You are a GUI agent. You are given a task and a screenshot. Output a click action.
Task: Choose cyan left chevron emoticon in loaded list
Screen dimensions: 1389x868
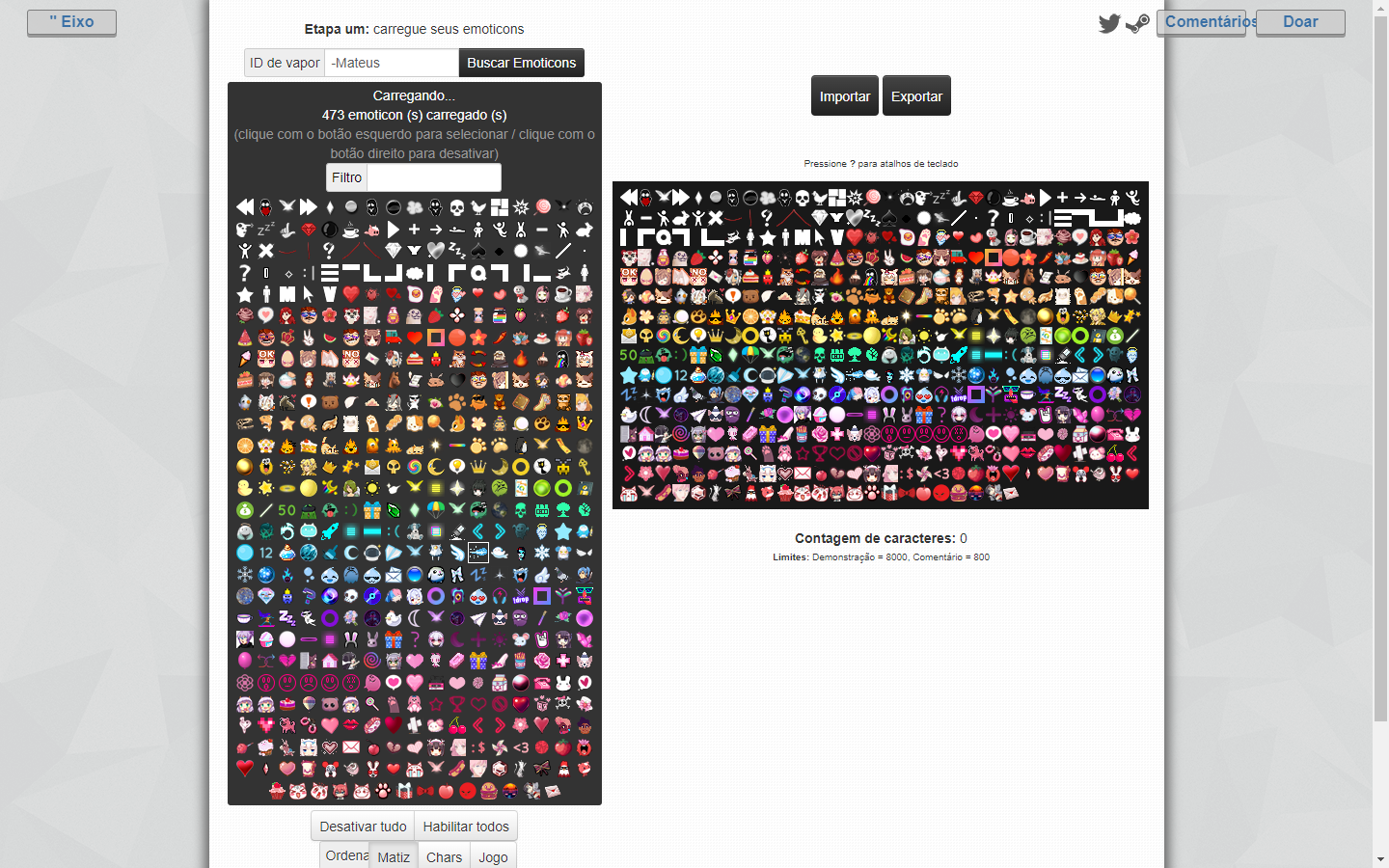478,531
